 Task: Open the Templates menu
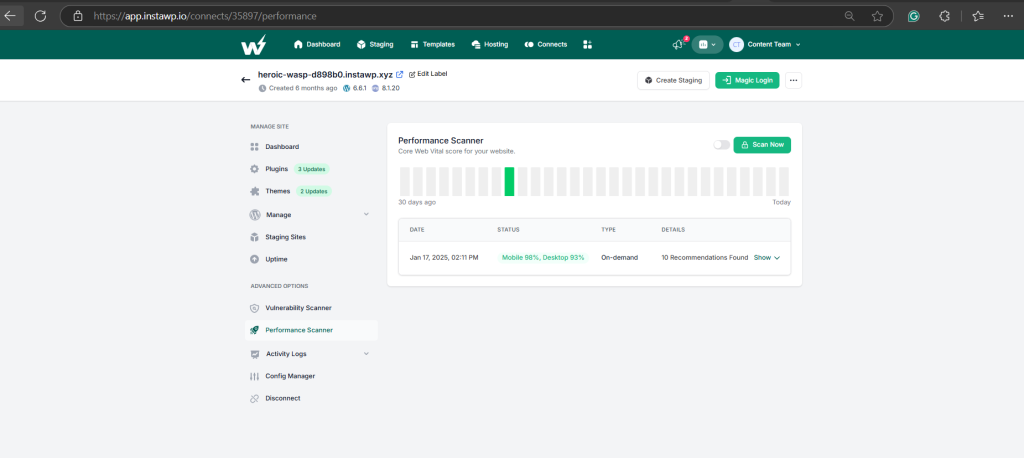432,44
